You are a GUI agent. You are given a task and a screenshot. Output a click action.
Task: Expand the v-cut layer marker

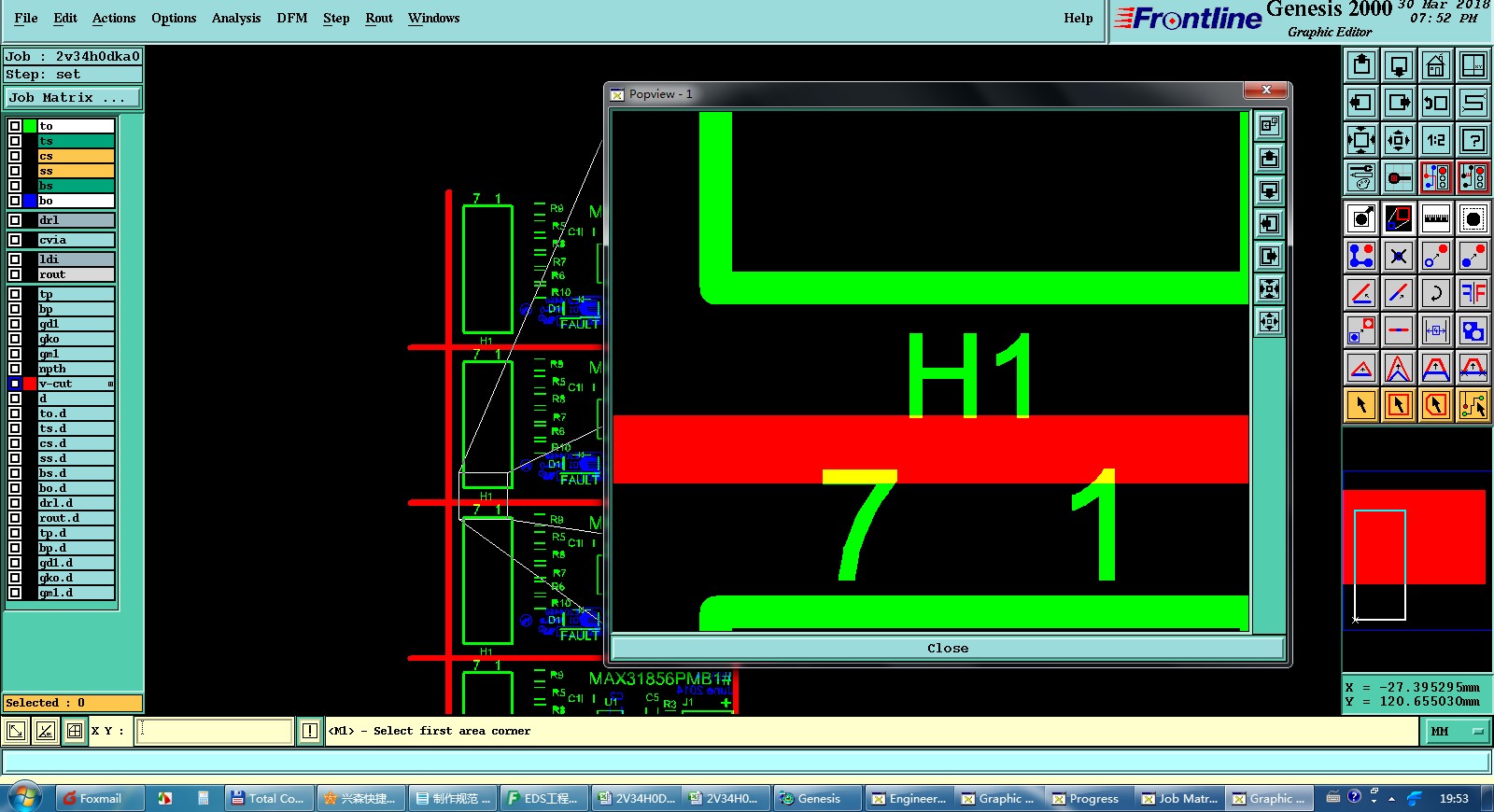point(110,384)
